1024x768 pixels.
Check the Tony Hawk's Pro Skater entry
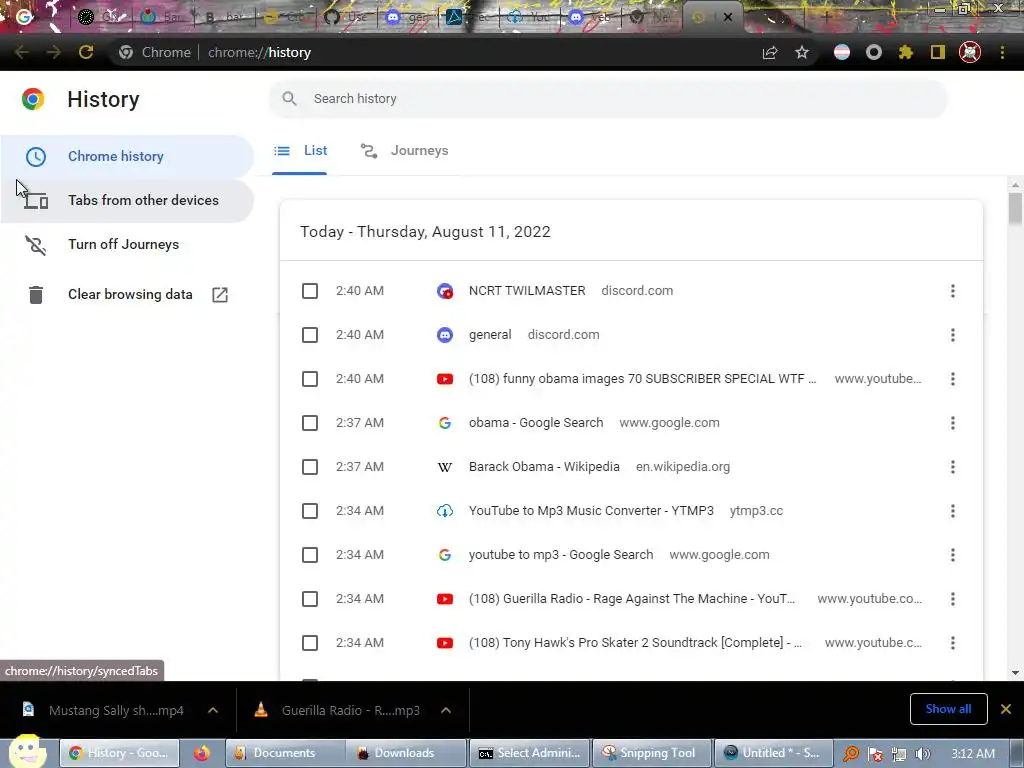click(x=310, y=643)
